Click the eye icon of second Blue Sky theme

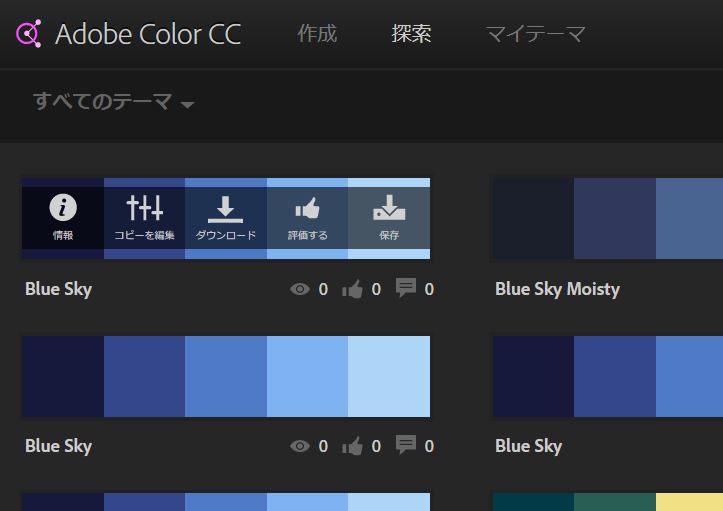coord(299,447)
